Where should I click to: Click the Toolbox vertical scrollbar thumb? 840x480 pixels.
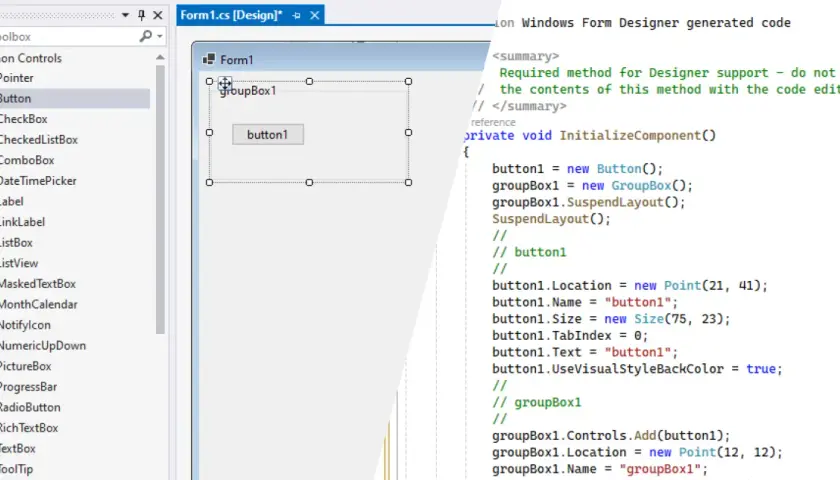tap(160, 199)
